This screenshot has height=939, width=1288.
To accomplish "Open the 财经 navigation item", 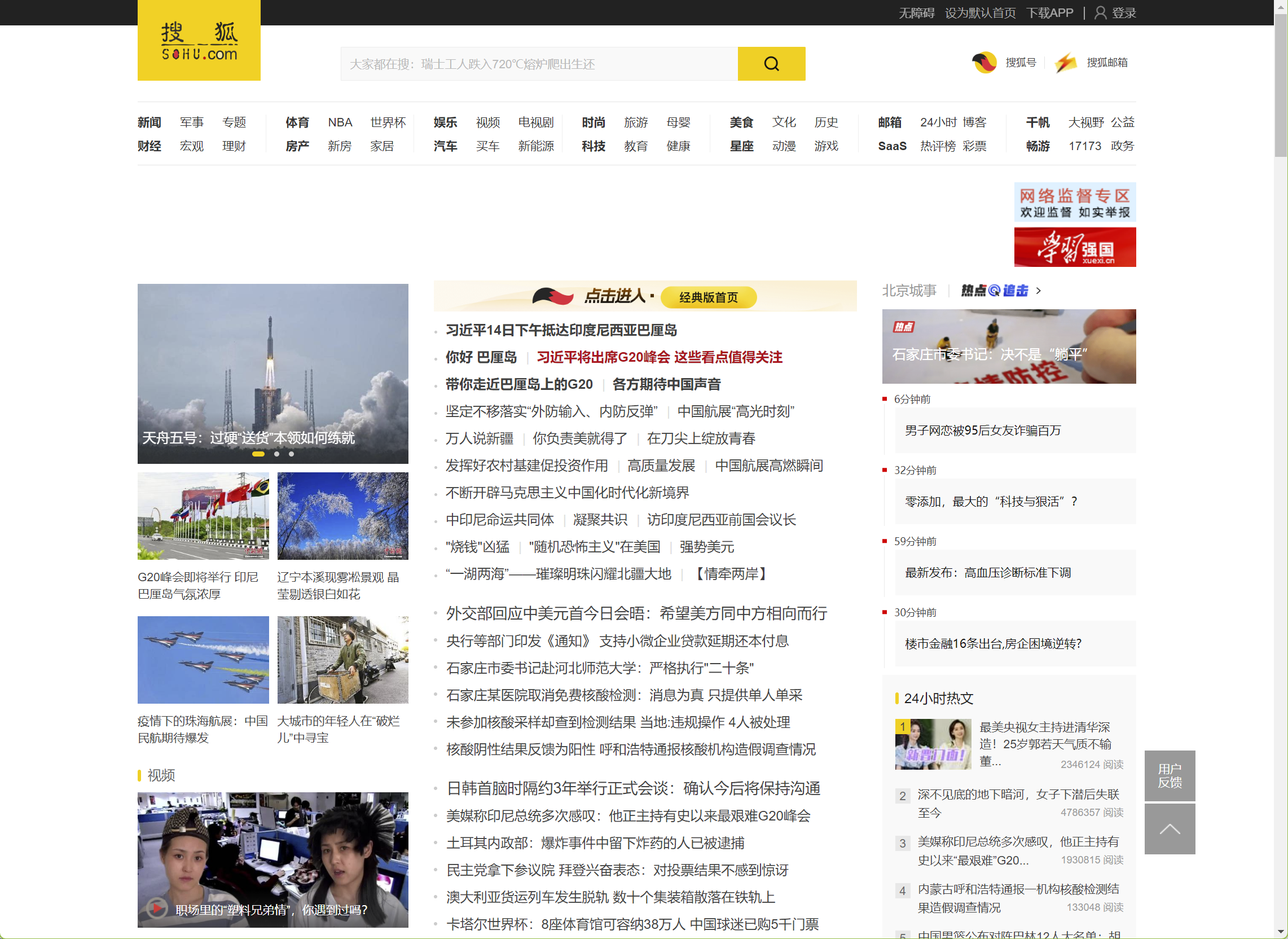I will [x=150, y=146].
